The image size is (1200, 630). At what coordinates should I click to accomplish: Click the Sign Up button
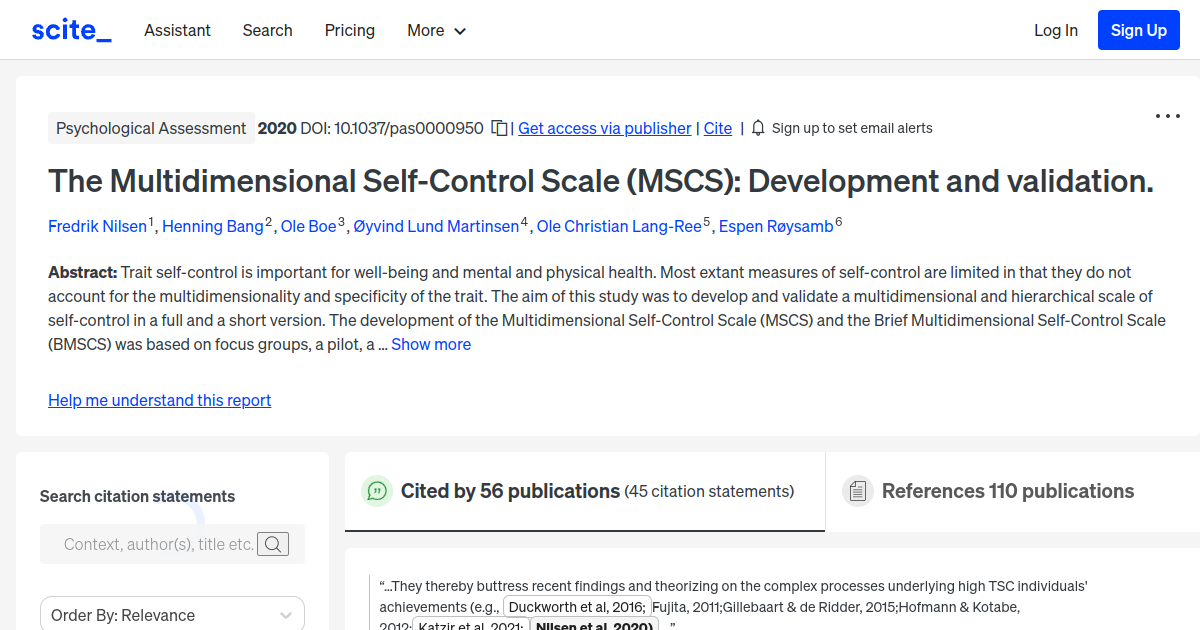pos(1138,29)
